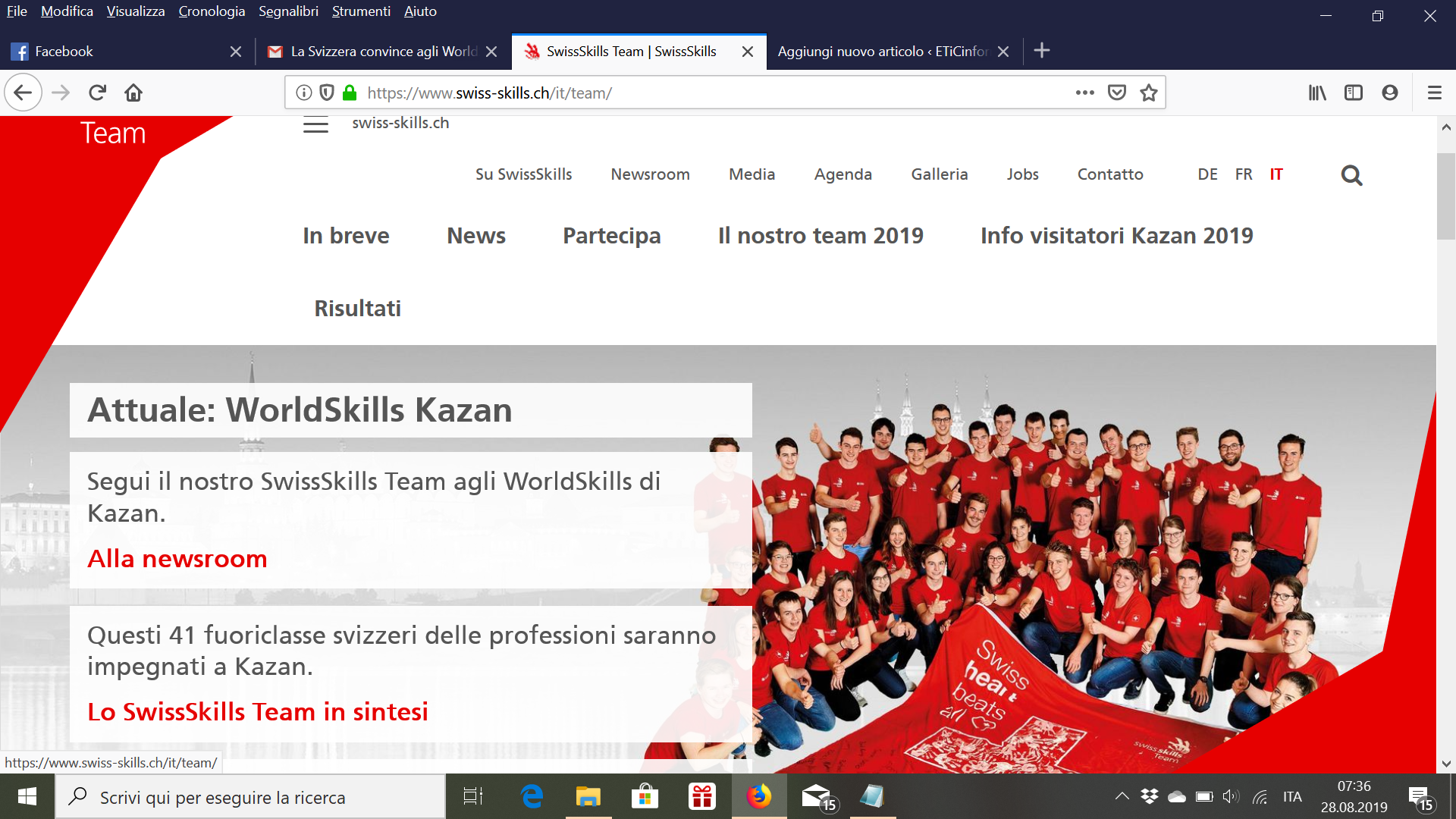This screenshot has width=1456, height=819.
Task: Open the Cronologia menu
Action: (212, 11)
